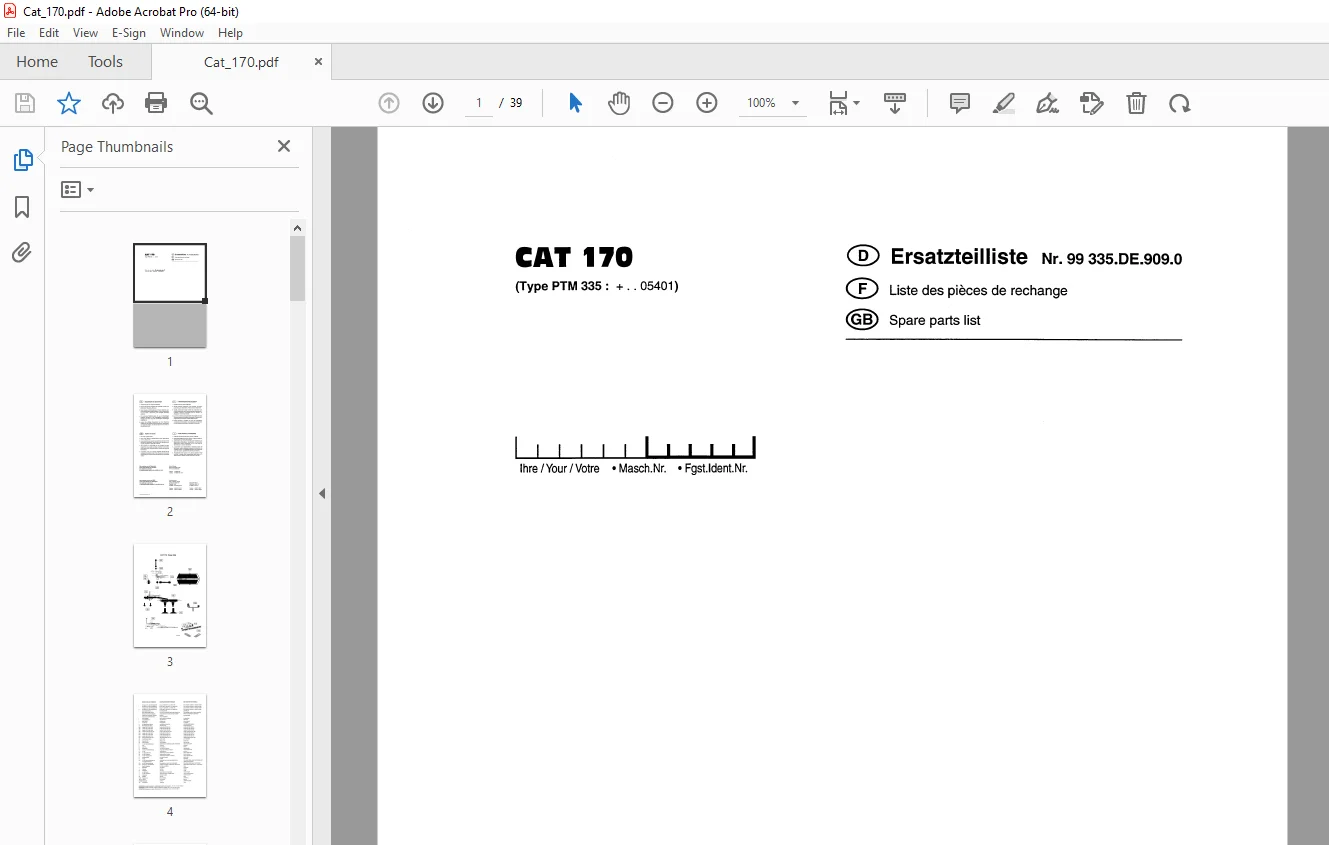Image resolution: width=1329 pixels, height=845 pixels.
Task: Delete page with the trash icon
Action: click(1136, 103)
